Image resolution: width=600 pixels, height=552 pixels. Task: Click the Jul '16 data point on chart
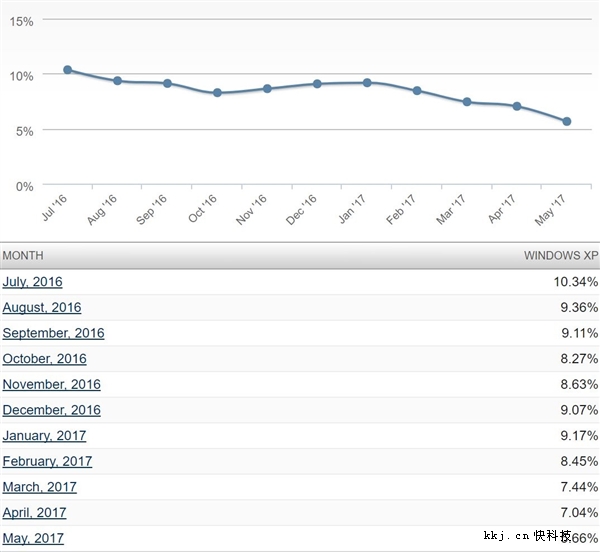tap(67, 70)
